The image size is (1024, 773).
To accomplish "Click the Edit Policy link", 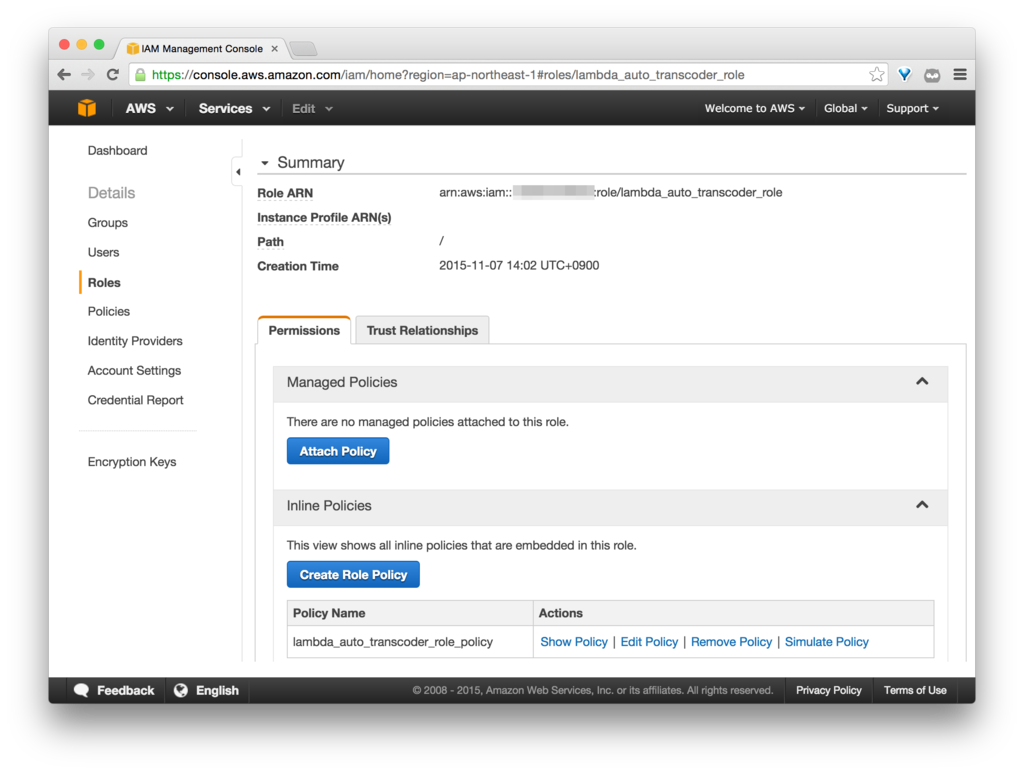I will pos(649,642).
